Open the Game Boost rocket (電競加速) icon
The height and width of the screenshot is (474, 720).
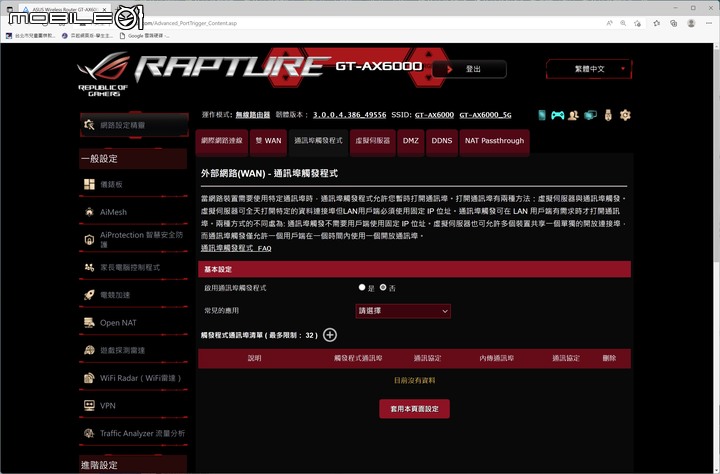pyautogui.click(x=89, y=295)
